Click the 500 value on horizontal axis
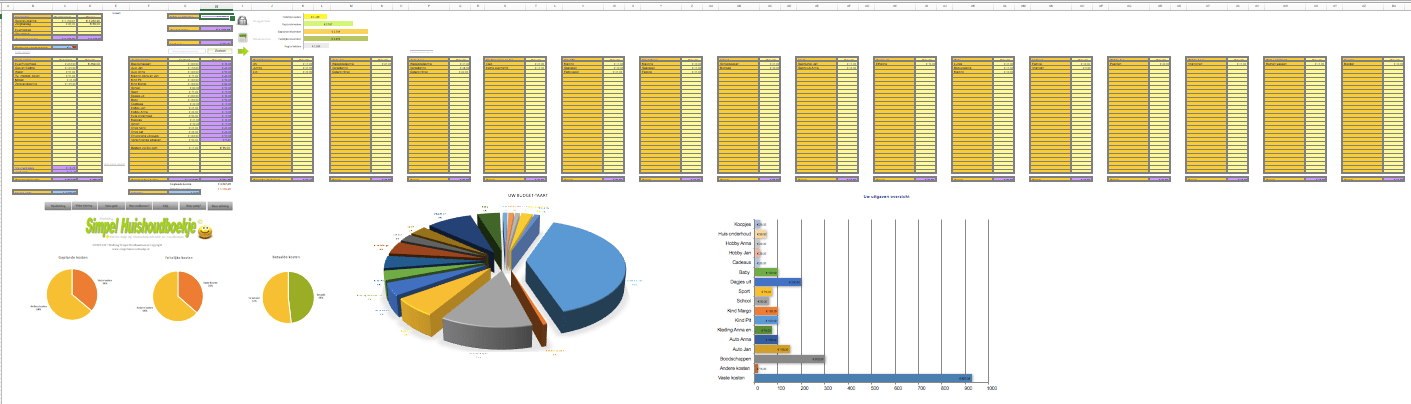Screen dimensions: 1411x404 pos(874,389)
